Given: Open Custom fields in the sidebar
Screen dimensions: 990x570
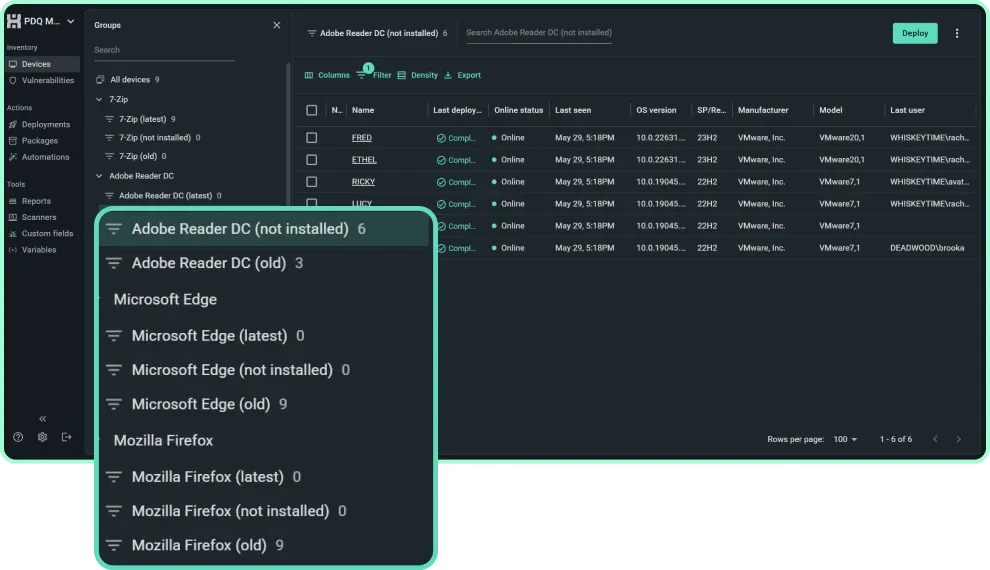Looking at the screenshot, I should [x=42, y=234].
